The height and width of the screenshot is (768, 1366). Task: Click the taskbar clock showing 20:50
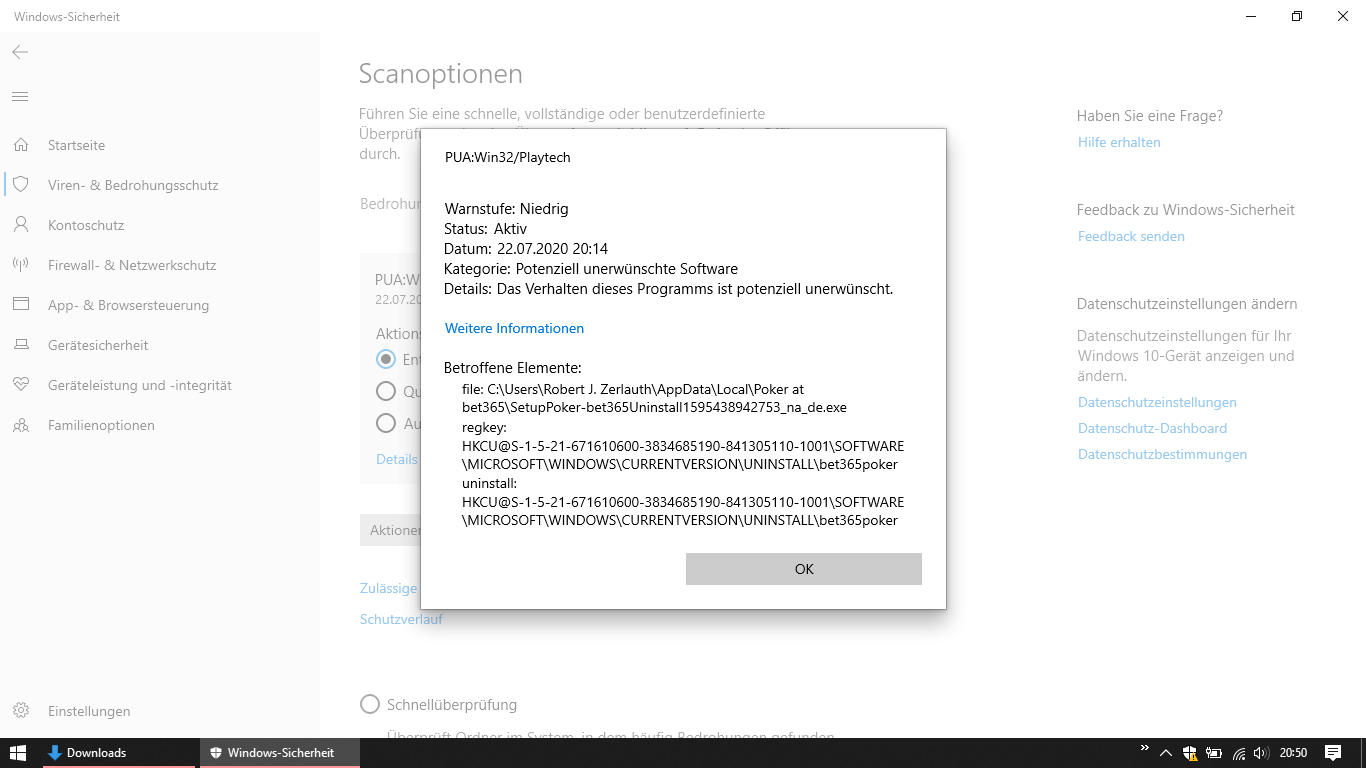(x=1293, y=753)
